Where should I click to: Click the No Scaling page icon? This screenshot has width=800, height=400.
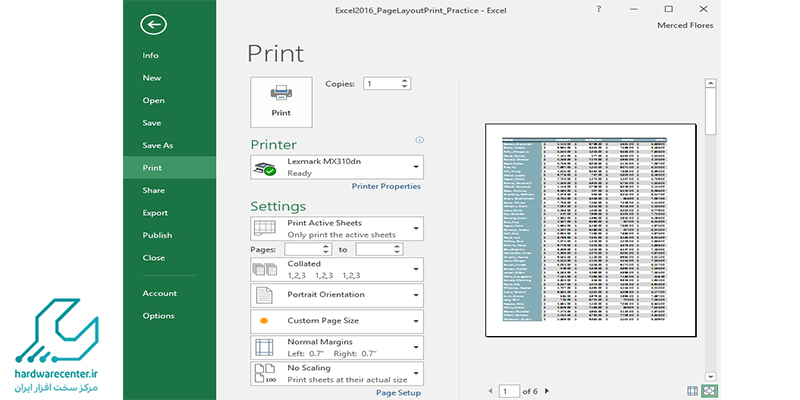tap(265, 373)
